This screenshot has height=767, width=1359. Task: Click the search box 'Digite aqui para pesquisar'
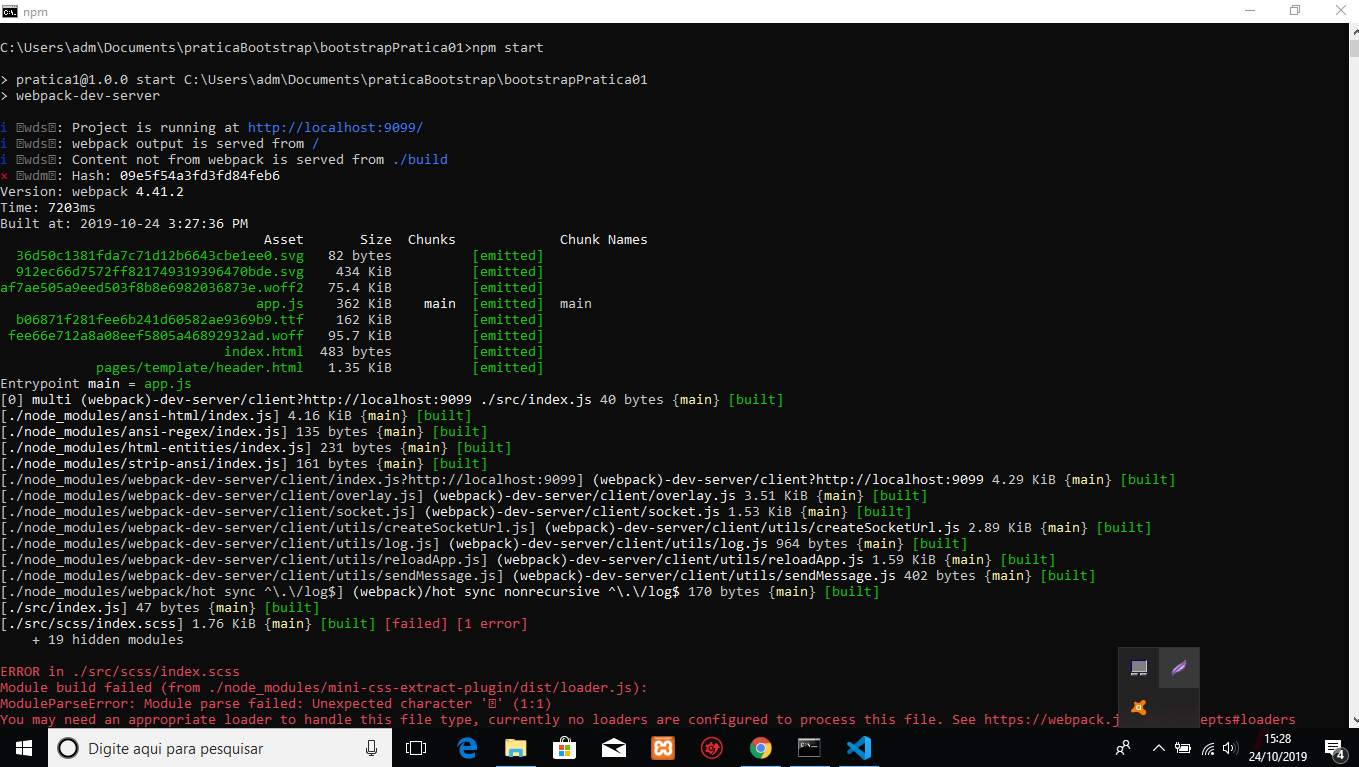click(x=220, y=748)
